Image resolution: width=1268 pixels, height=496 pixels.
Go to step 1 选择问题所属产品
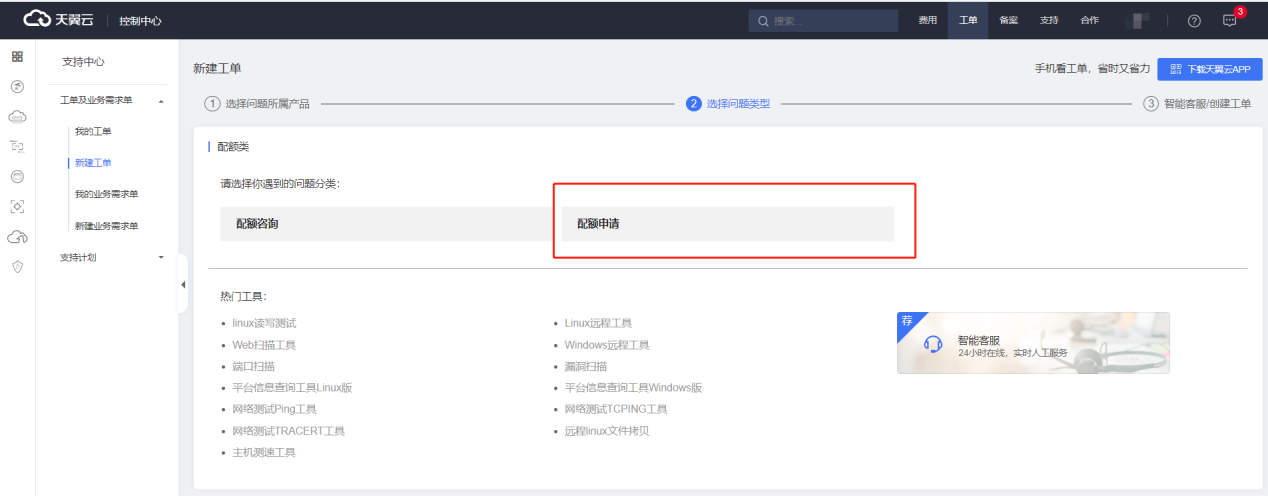257,104
